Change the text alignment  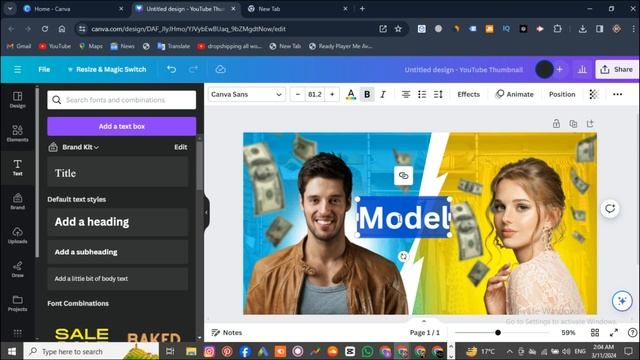pyautogui.click(x=406, y=94)
